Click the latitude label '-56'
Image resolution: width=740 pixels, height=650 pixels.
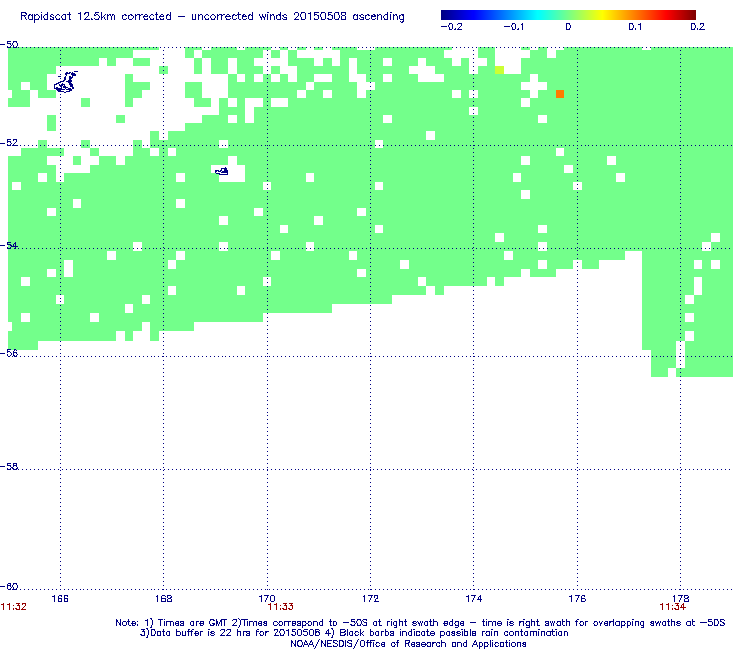9,353
